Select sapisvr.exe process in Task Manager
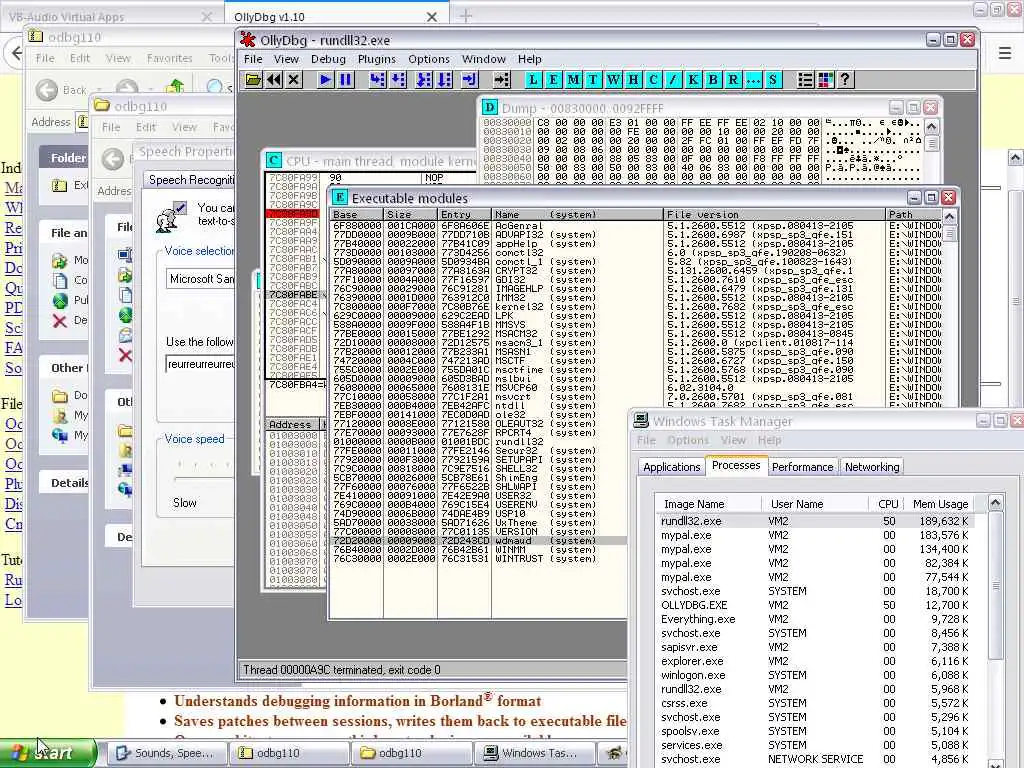Image resolution: width=1024 pixels, height=768 pixels. pos(816,647)
